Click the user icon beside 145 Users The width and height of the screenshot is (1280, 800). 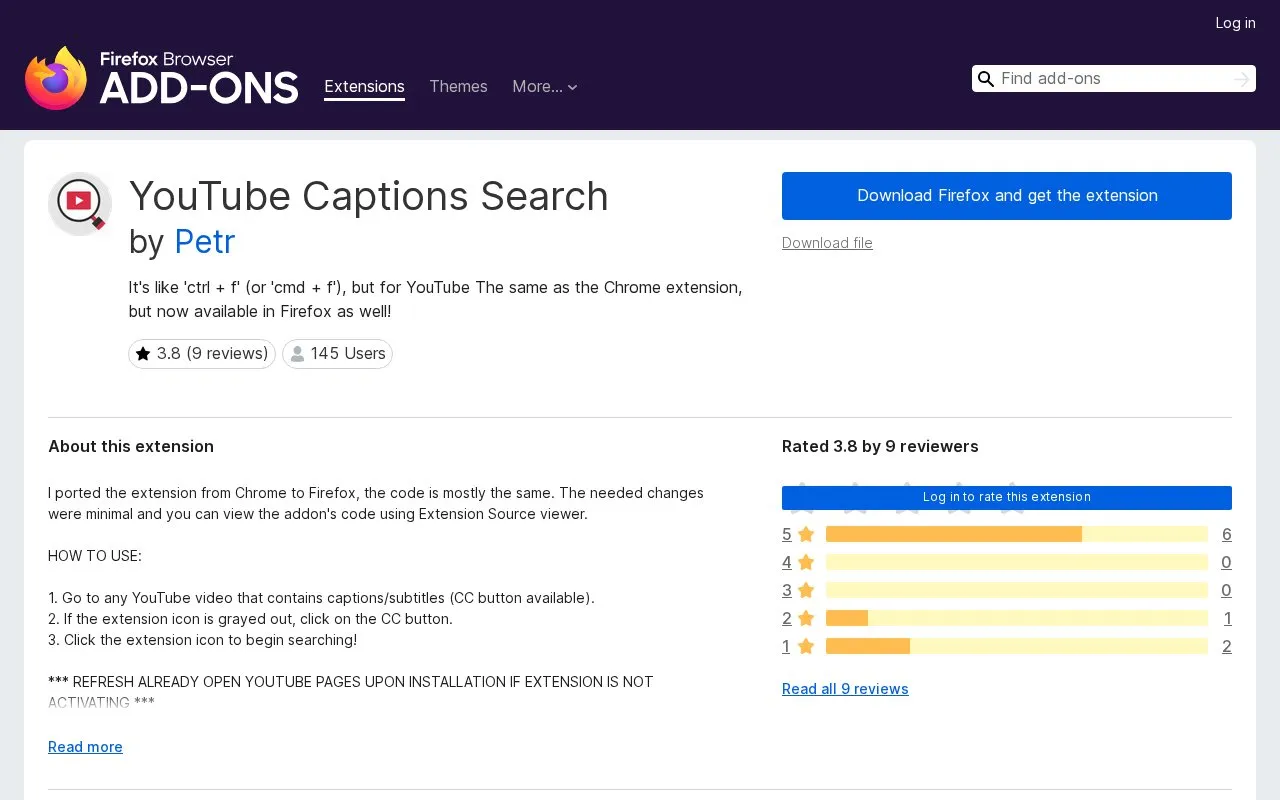[297, 354]
